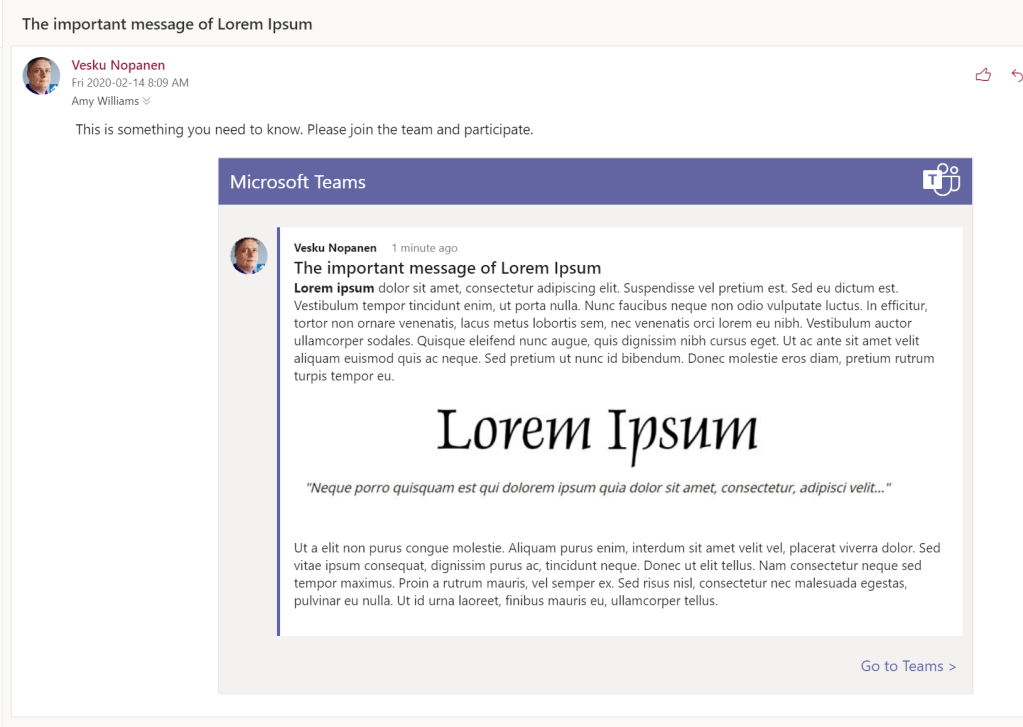This screenshot has width=1023, height=727.
Task: Click the Amy Williams recipient name
Action: coord(105,101)
